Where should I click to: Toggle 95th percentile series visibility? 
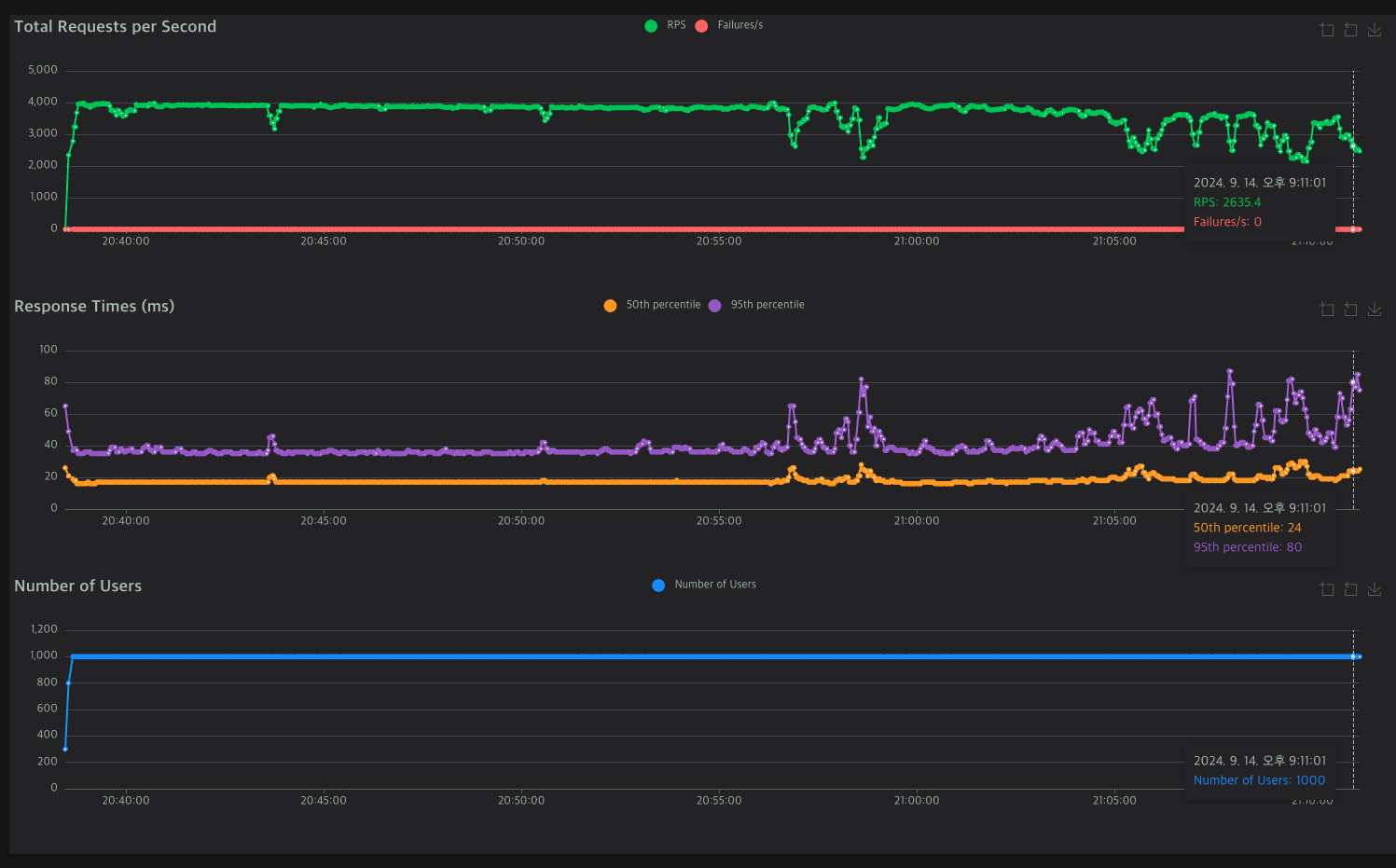(756, 305)
